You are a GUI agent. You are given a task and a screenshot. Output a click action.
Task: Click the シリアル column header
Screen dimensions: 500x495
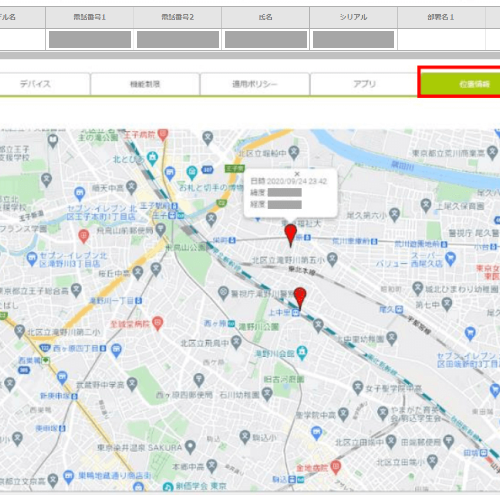point(353,17)
